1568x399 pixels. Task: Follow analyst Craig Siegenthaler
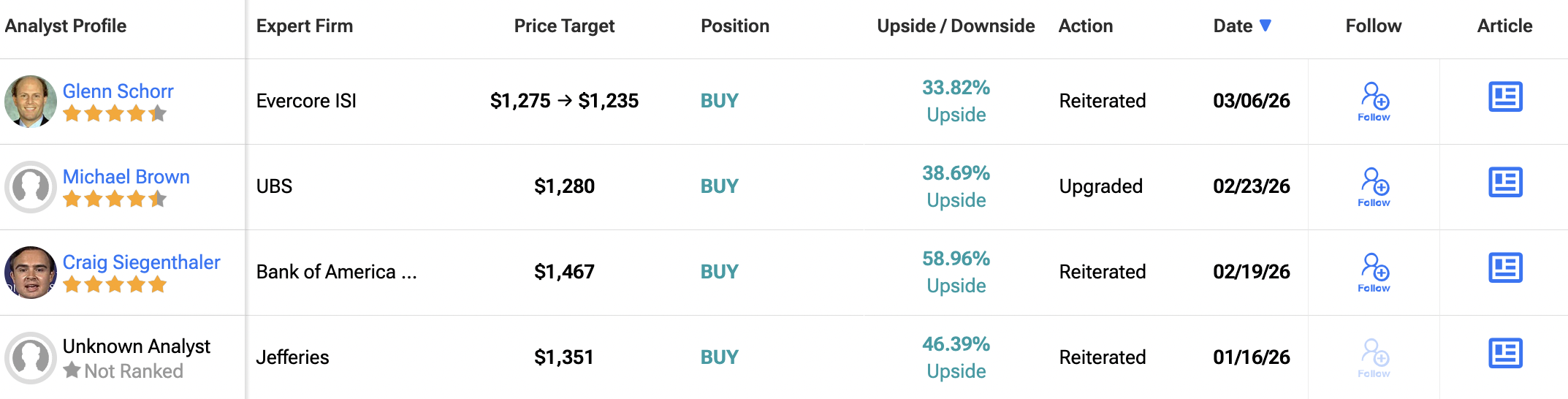click(1374, 272)
